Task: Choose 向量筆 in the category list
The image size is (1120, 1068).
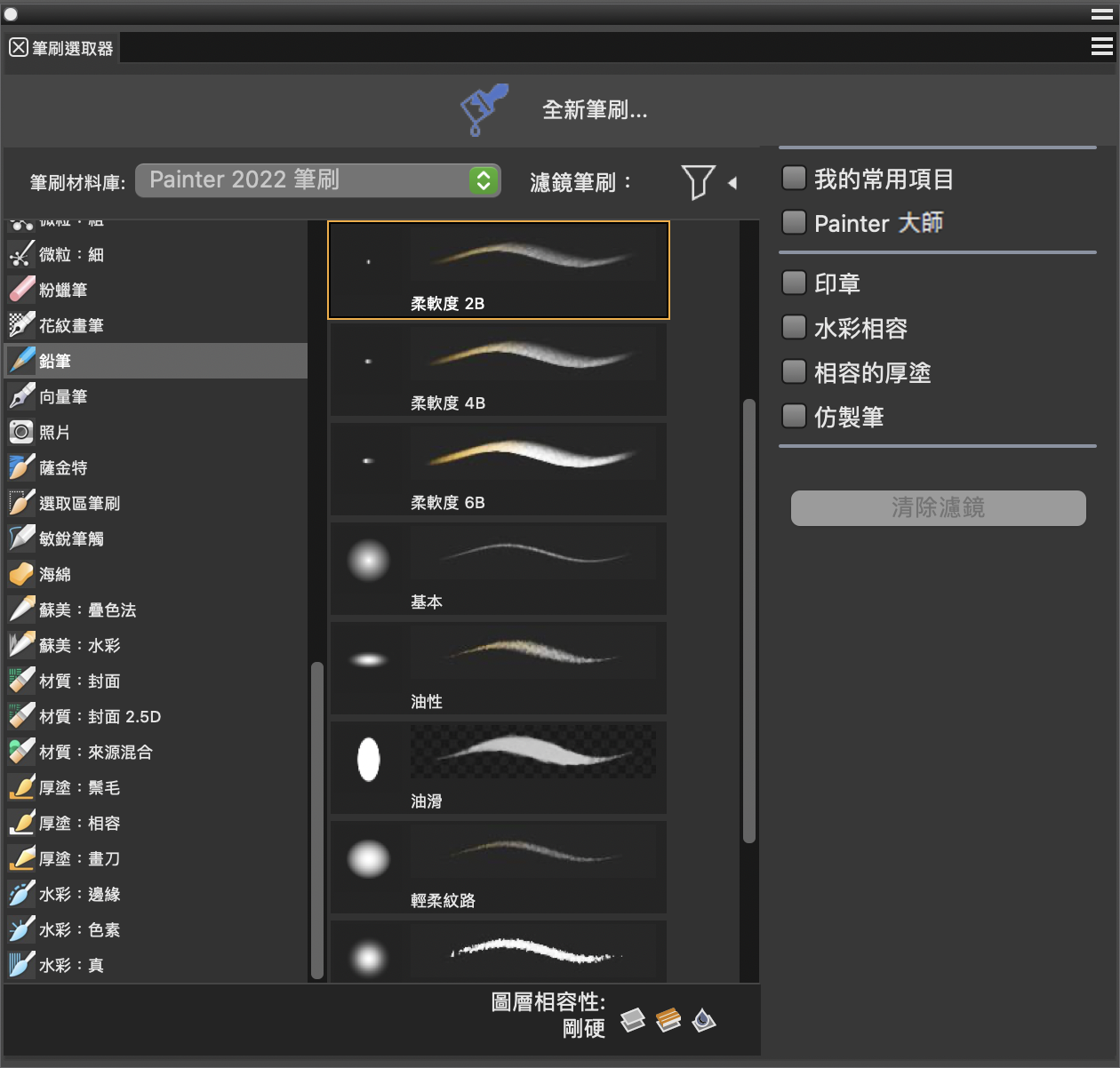Action: coord(63,396)
